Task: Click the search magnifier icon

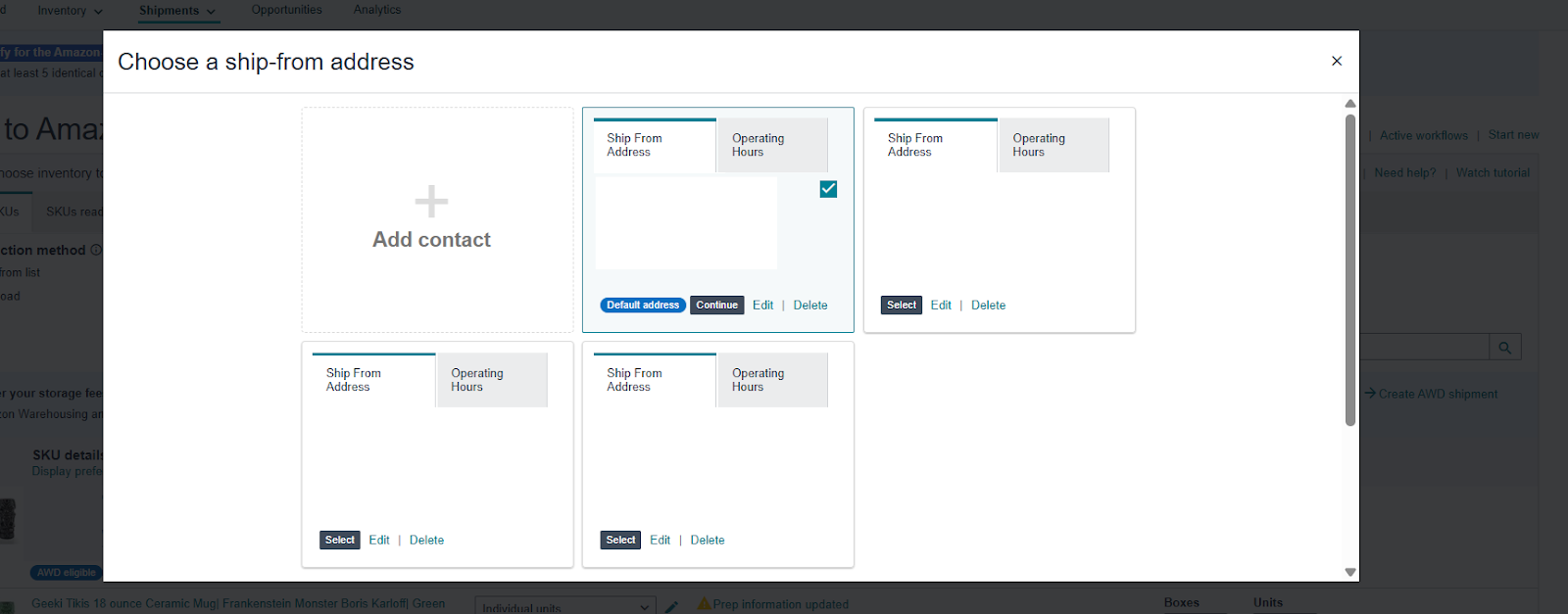Action: (1504, 348)
